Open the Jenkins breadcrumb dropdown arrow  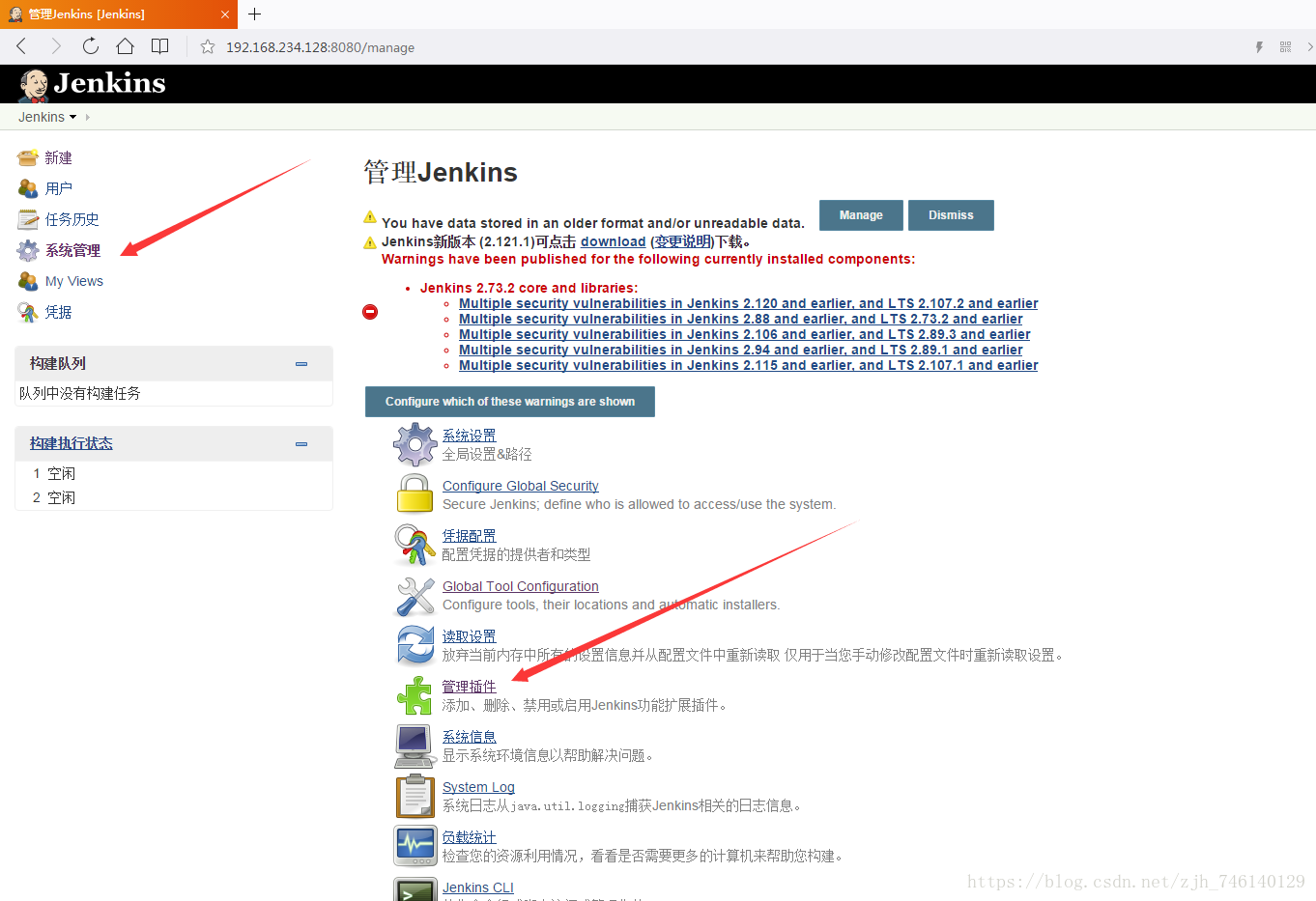click(72, 117)
